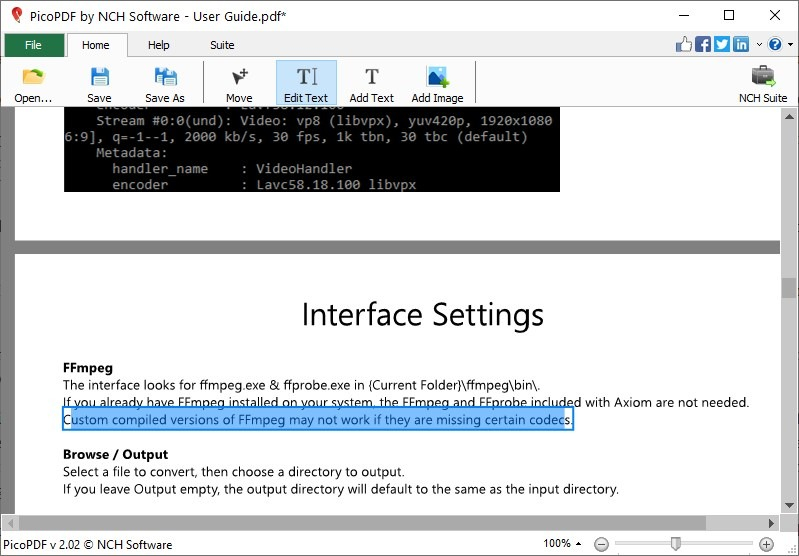Close the PicoPDF window
This screenshot has width=799, height=556.
tap(775, 15)
